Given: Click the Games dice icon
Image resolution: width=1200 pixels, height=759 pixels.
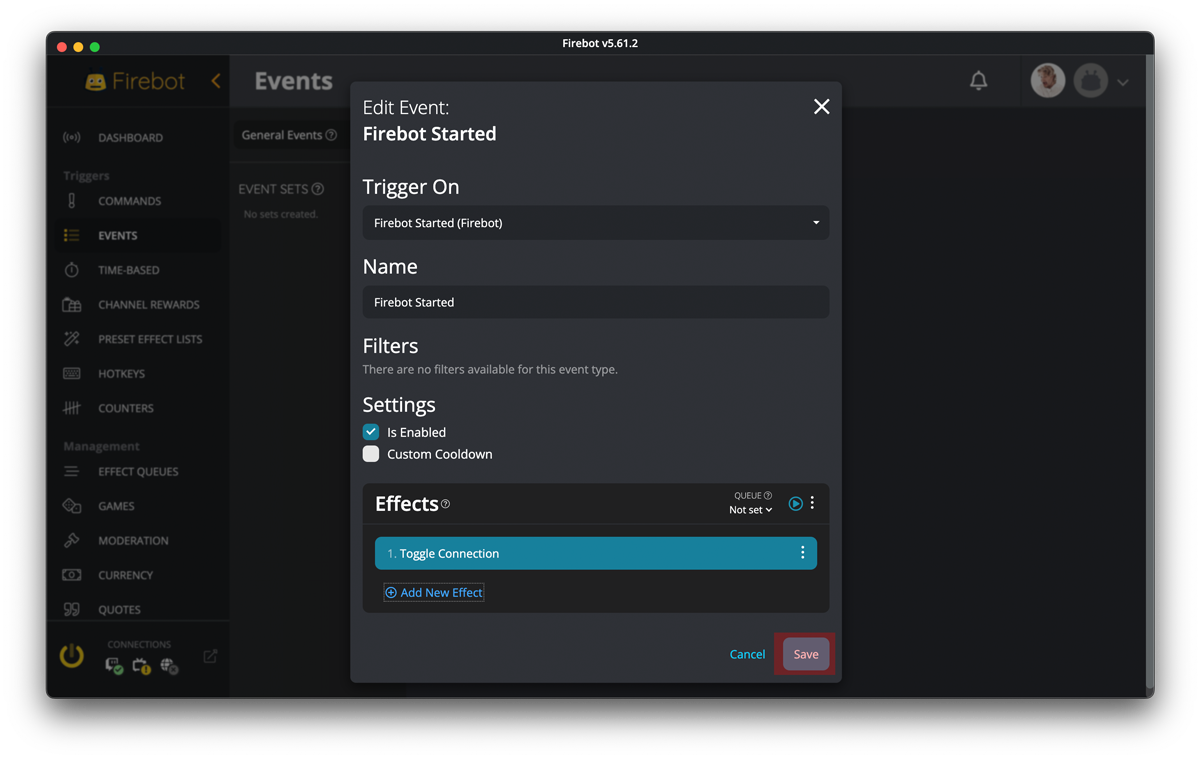Looking at the screenshot, I should pyautogui.click(x=71, y=506).
